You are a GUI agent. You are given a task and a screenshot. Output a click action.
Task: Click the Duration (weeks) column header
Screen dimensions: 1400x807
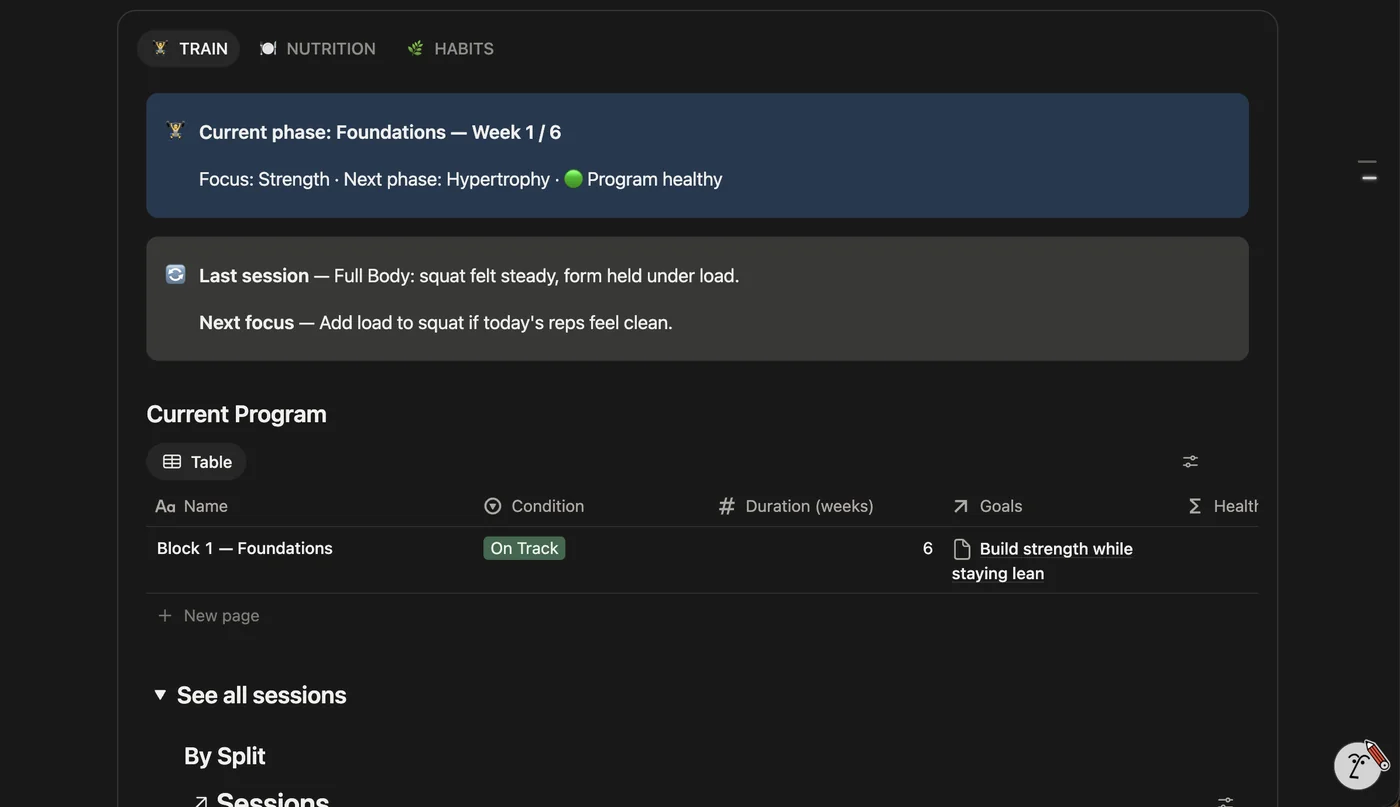(796, 506)
